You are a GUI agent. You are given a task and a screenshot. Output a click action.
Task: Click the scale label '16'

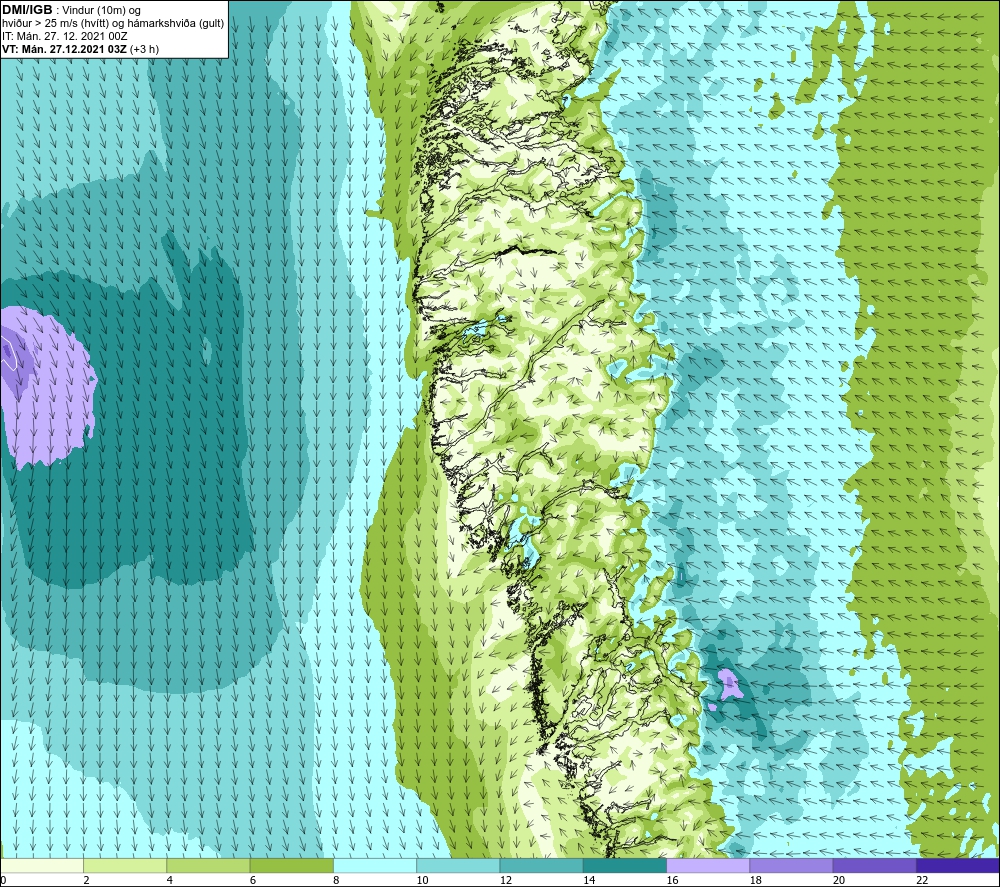point(672,880)
